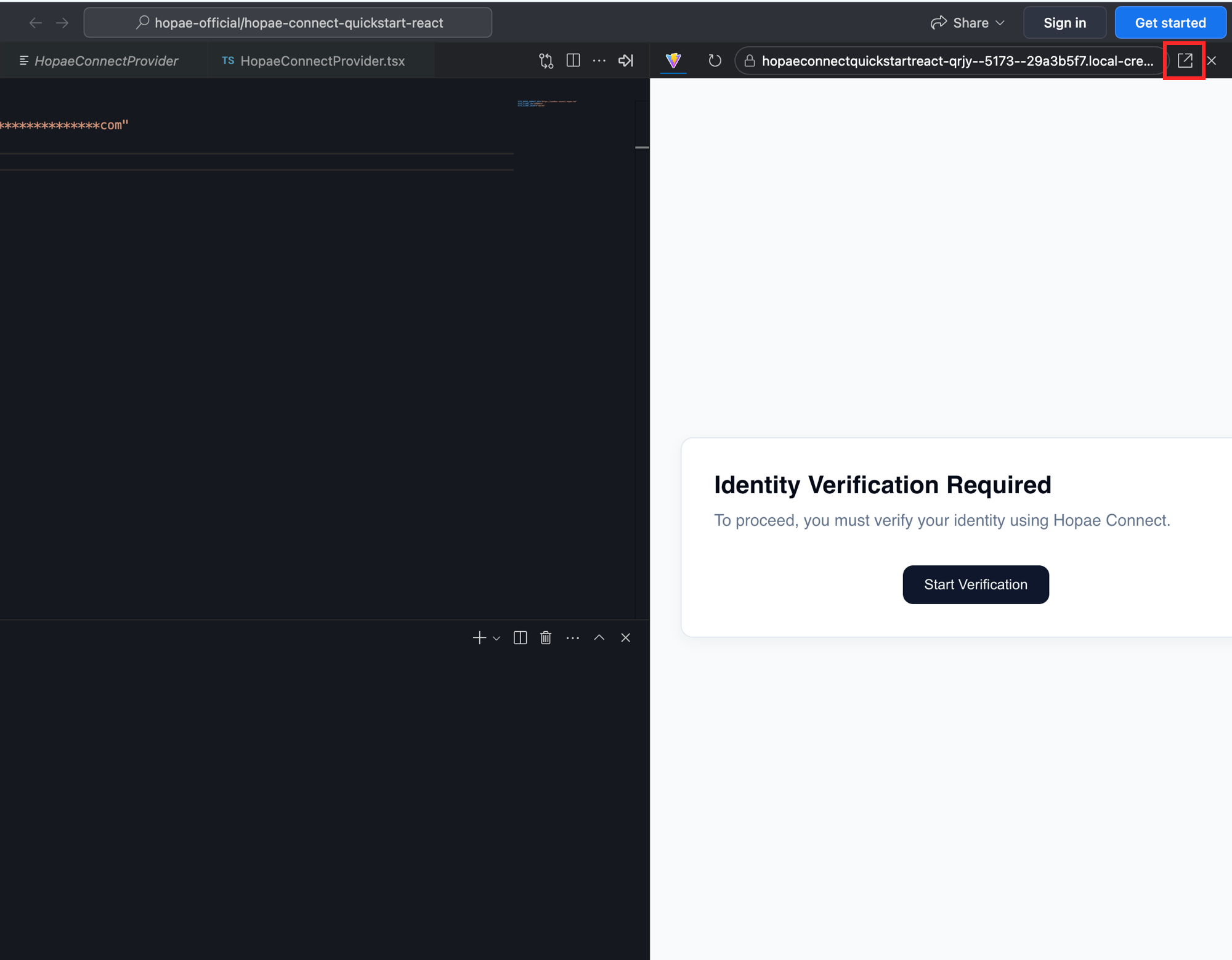The image size is (1232, 960).
Task: Maximize terminal panel with up chevron
Action: (599, 638)
